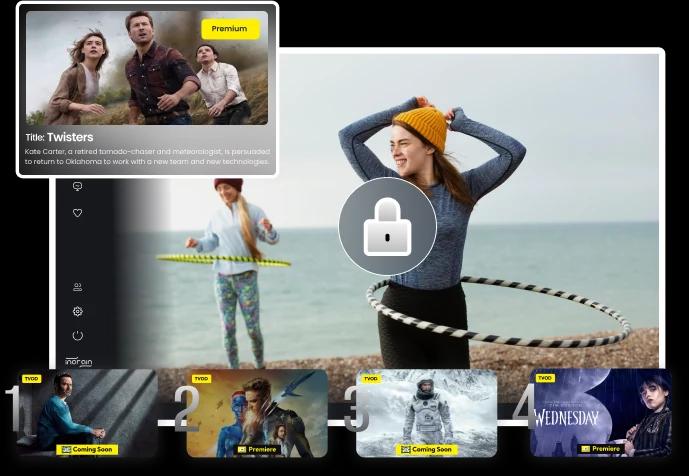Click the lock icon on the video
Viewport: 689px width, 476px height.
coord(387,227)
